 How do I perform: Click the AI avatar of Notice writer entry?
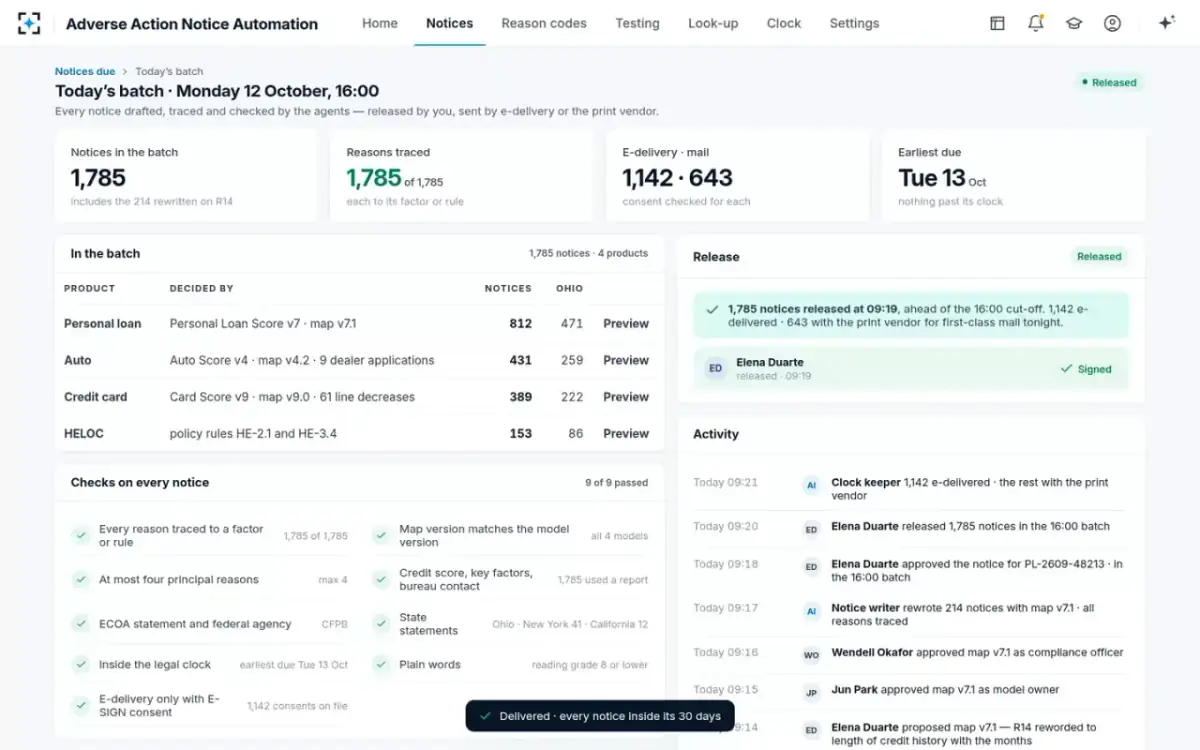pos(811,610)
